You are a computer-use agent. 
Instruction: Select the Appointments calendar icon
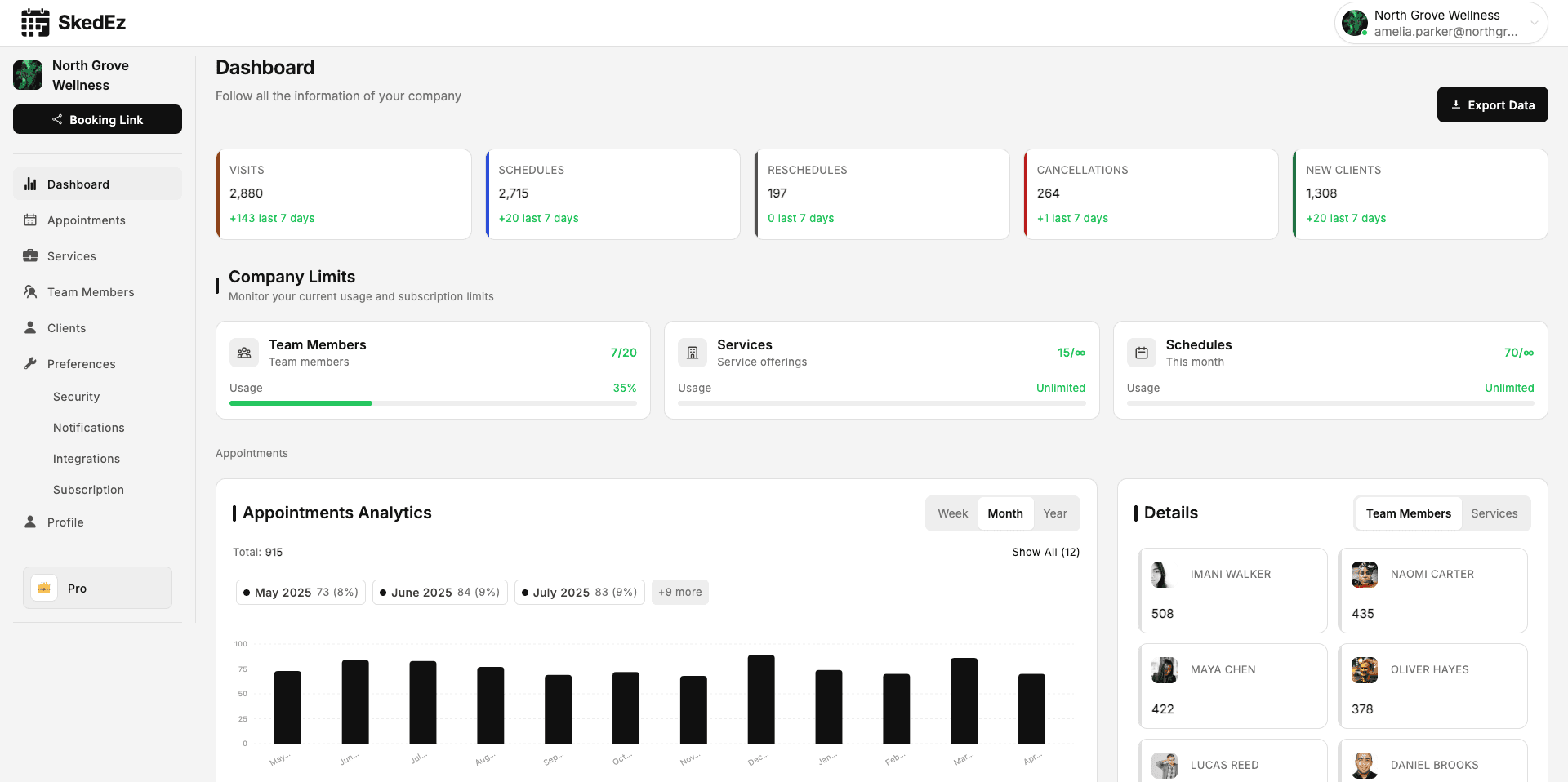click(x=31, y=220)
